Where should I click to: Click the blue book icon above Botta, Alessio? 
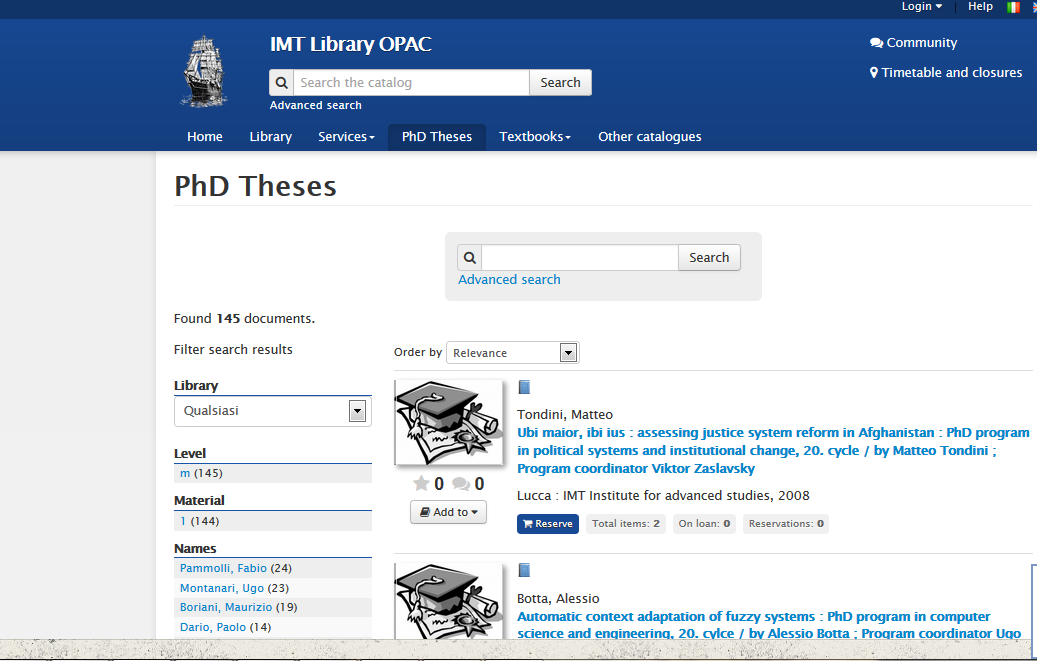(x=524, y=570)
